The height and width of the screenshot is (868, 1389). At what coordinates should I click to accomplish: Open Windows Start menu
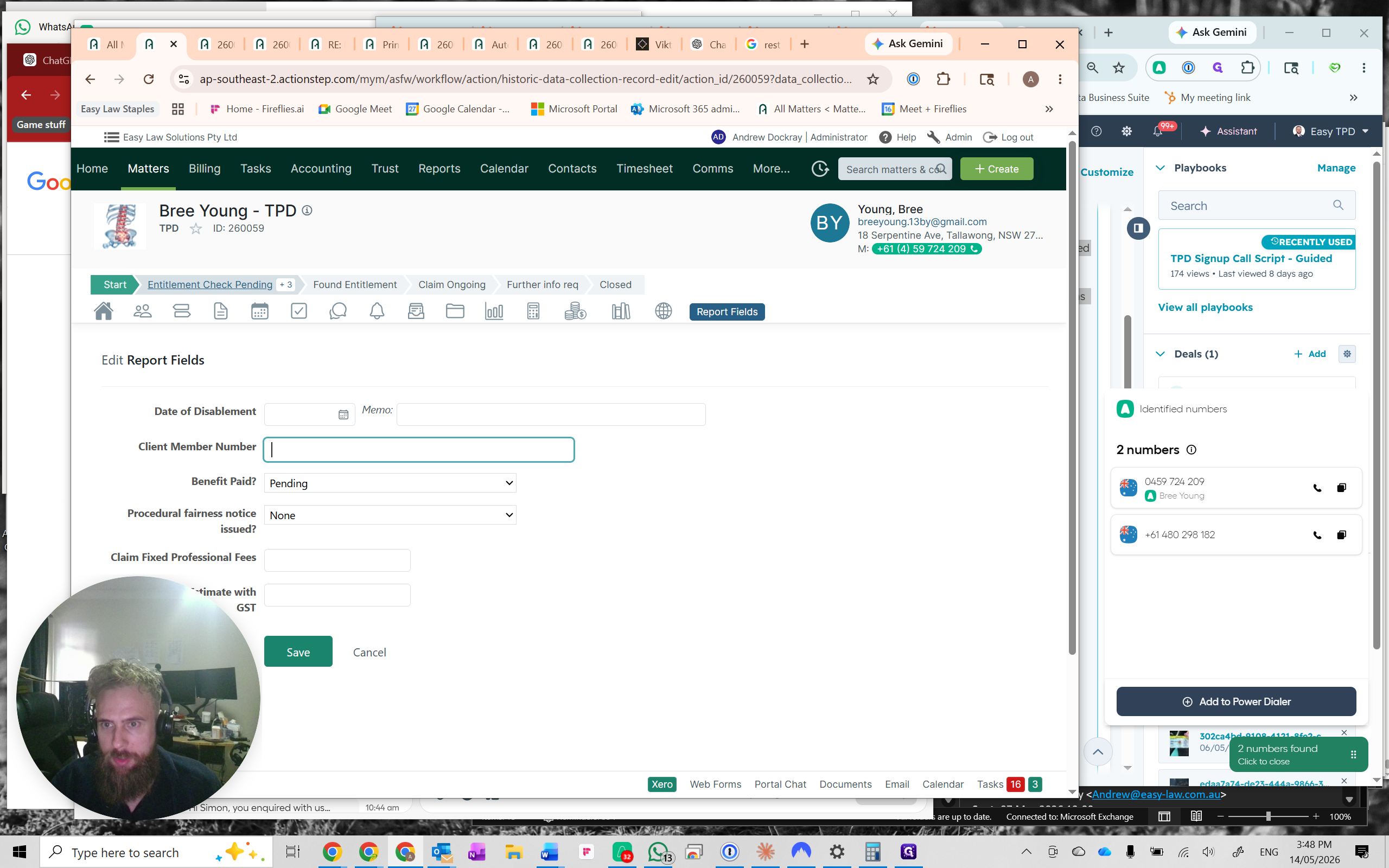[20, 852]
